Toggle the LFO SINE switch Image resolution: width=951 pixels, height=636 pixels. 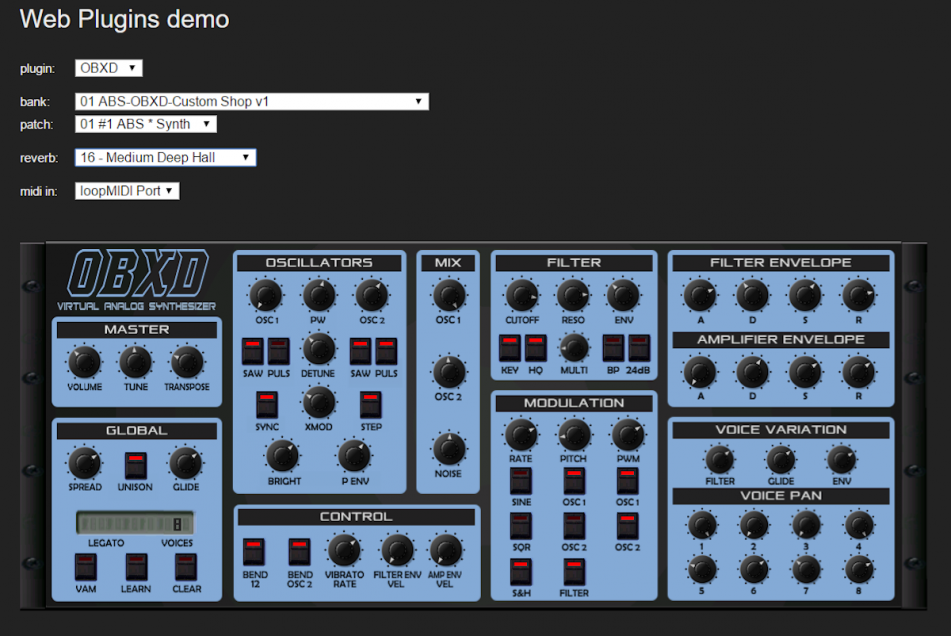521,481
